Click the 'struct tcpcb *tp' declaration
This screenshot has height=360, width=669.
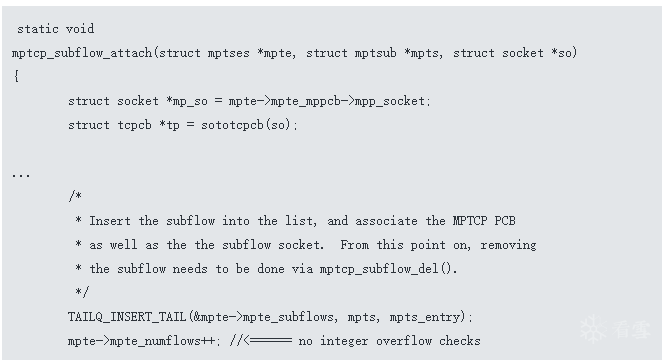pyautogui.click(x=124, y=125)
